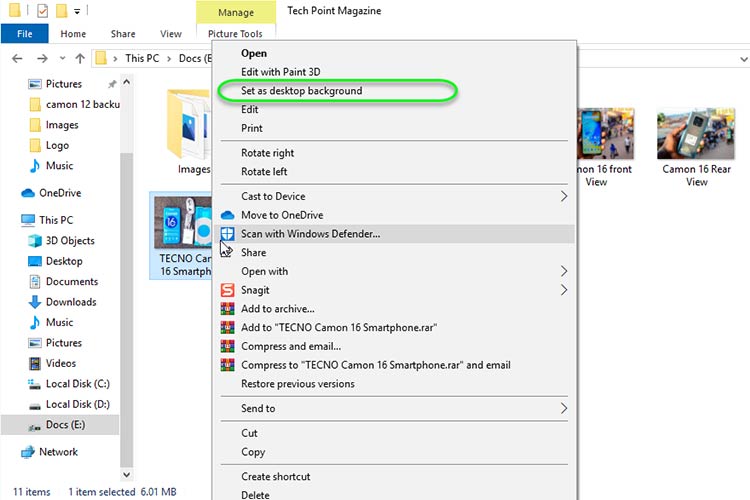Screen dimensions: 750x500
Task: Click the Windows Defender shield icon
Action: point(228,234)
